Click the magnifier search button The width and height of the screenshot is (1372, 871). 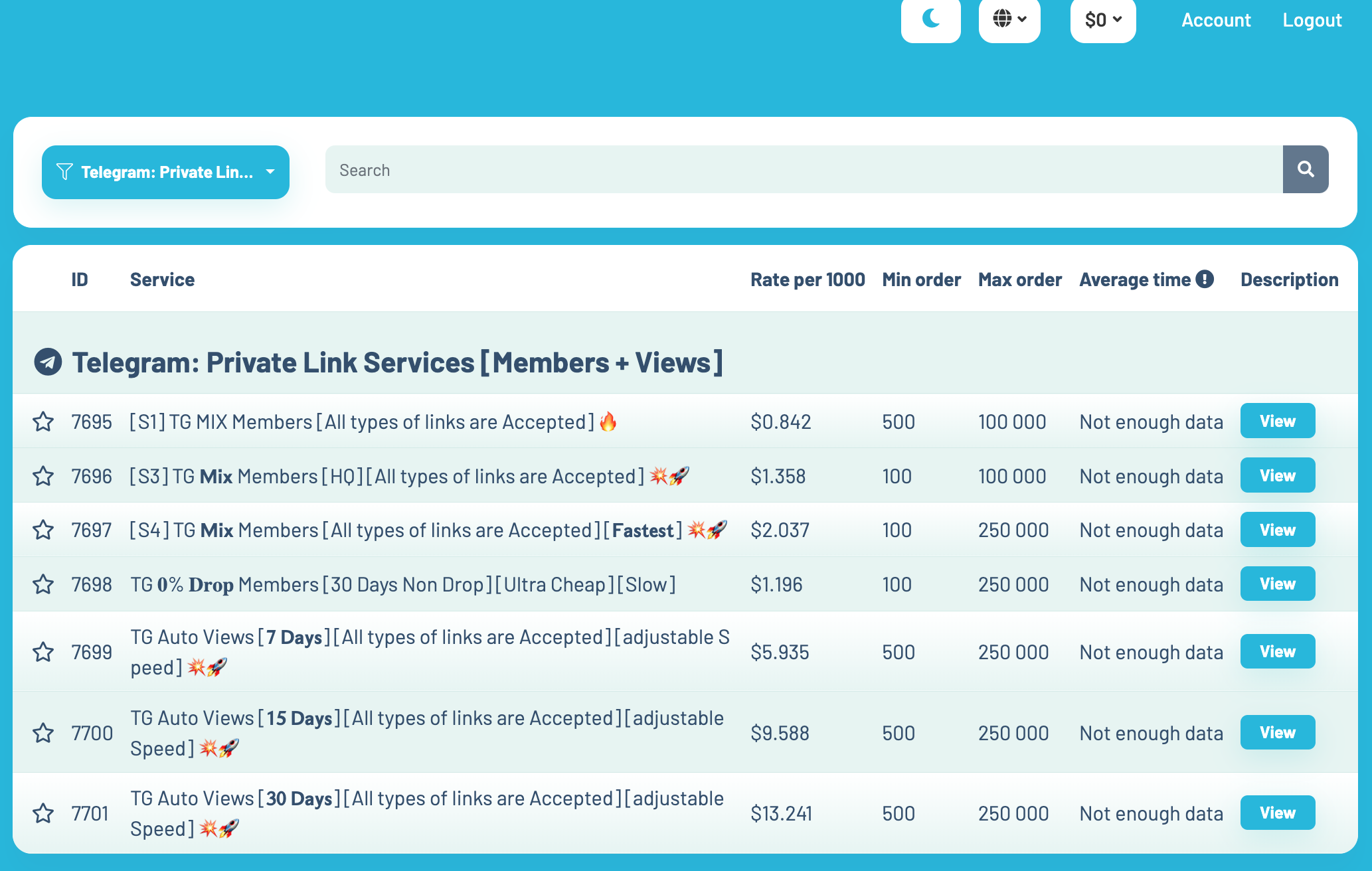[x=1306, y=169]
